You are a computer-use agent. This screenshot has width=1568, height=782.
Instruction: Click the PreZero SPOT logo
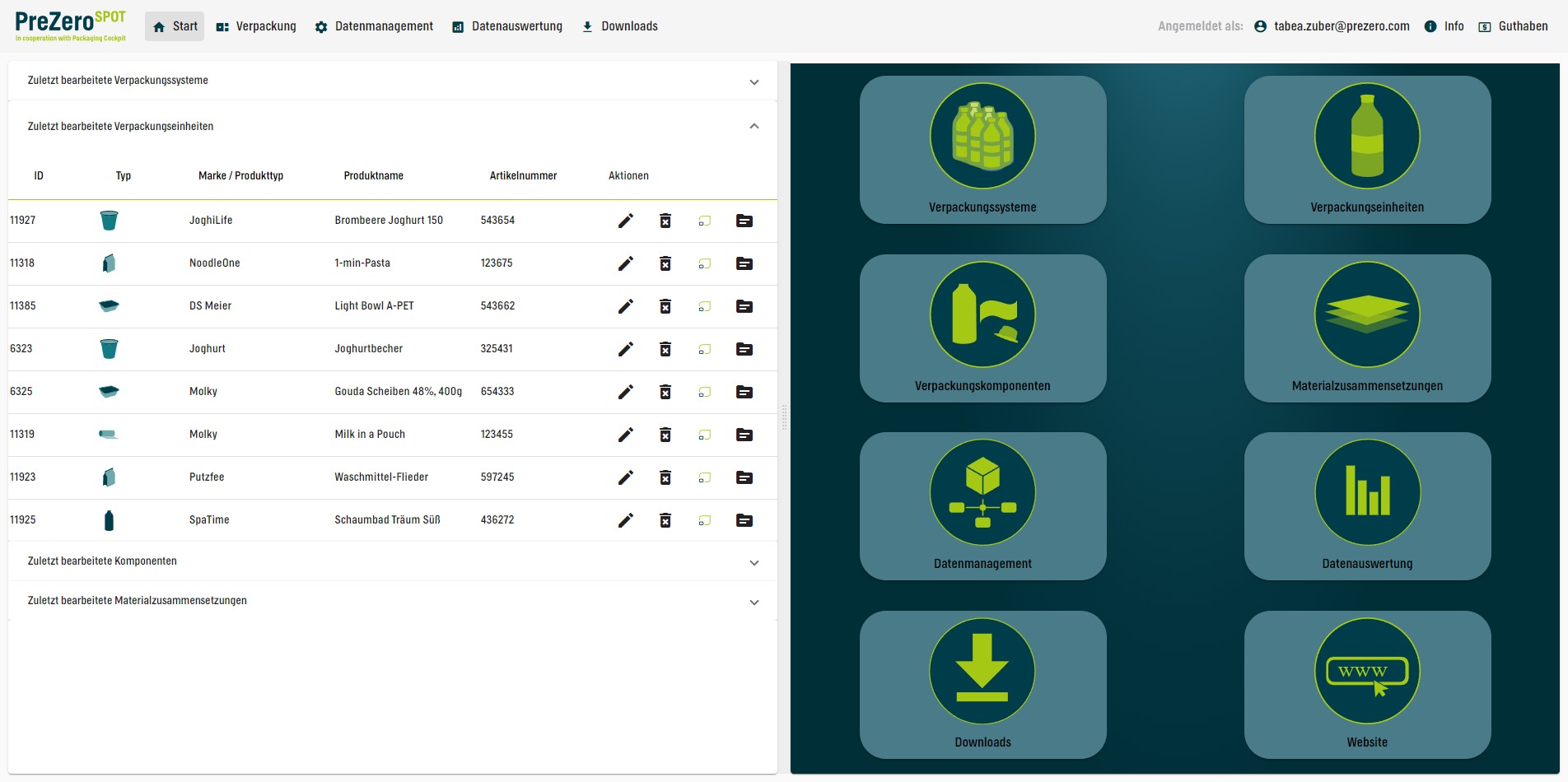click(x=71, y=26)
